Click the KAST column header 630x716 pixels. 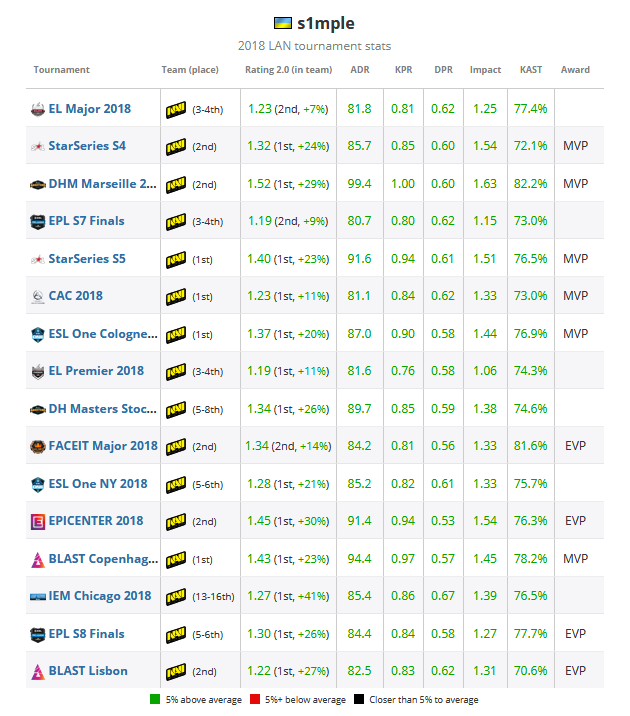(x=531, y=70)
